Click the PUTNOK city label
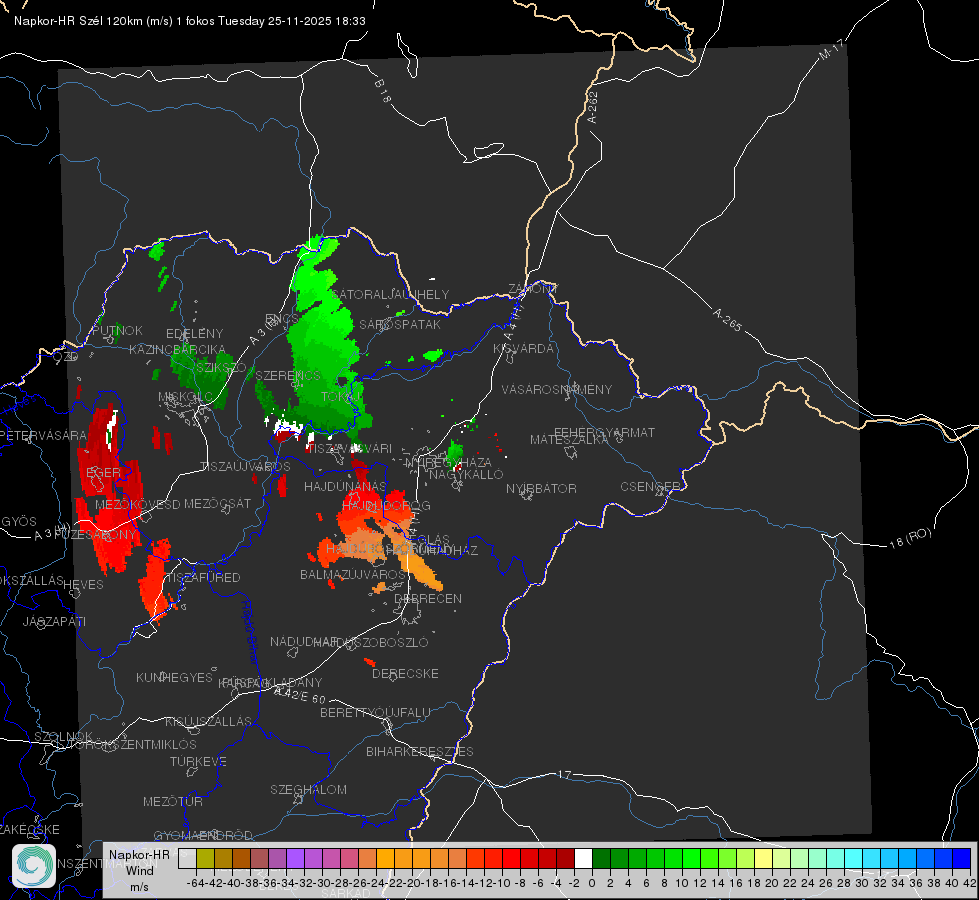Screen dimensions: 979x900 [117, 331]
